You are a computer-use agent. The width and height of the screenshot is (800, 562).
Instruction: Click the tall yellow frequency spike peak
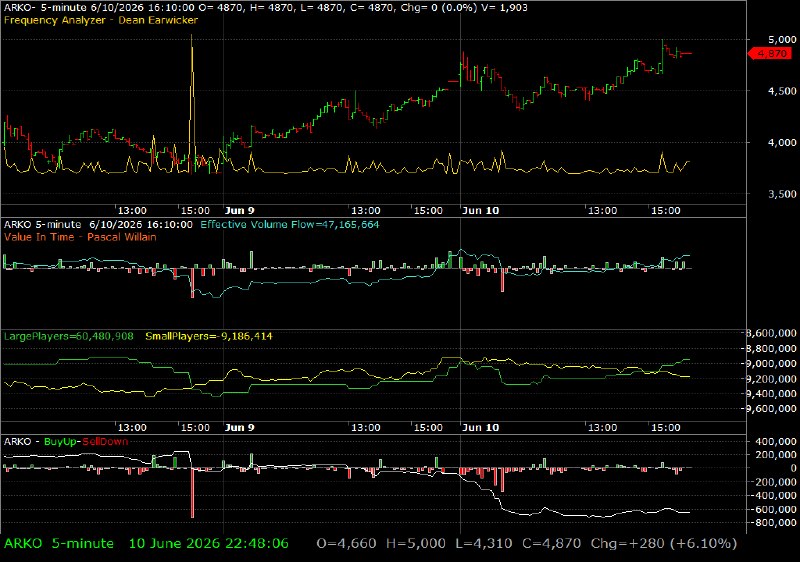coord(192,37)
